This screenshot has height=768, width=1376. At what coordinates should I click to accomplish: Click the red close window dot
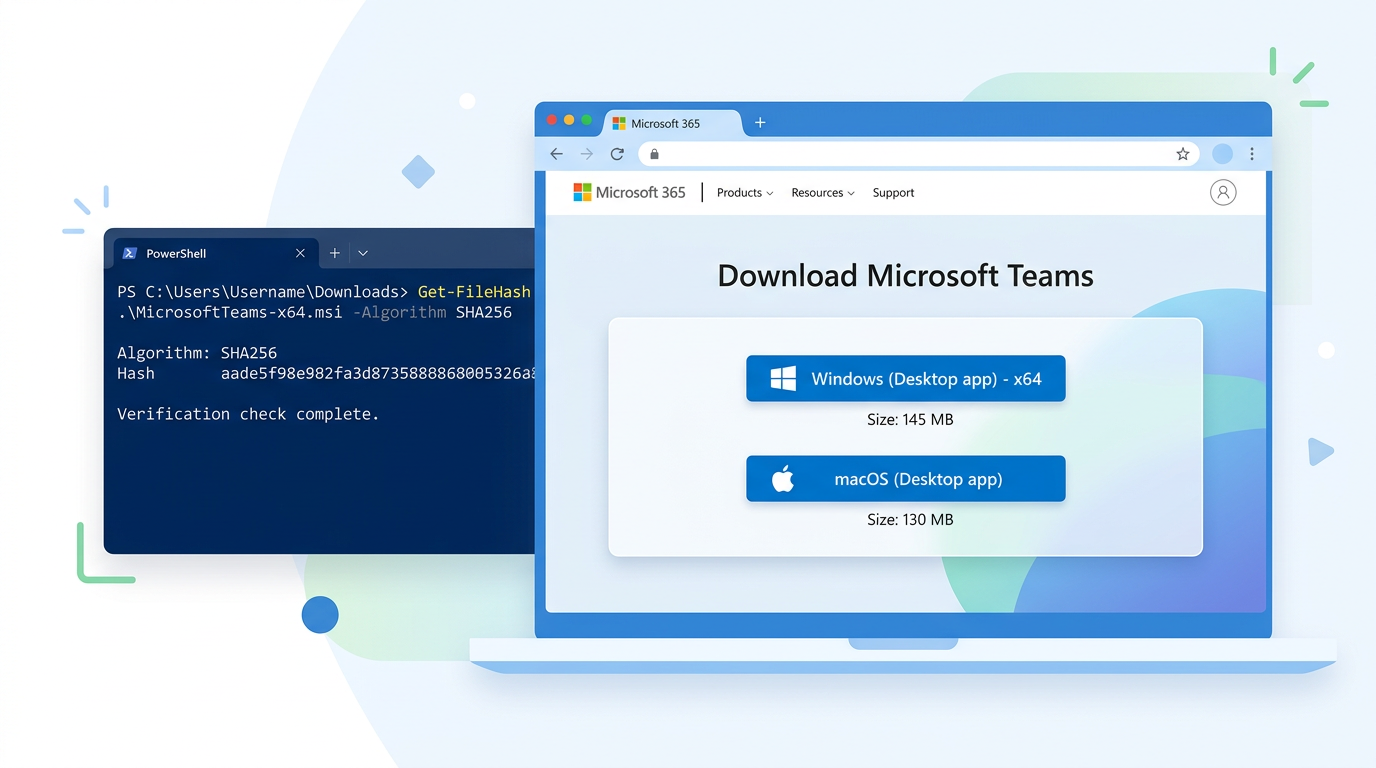551,120
